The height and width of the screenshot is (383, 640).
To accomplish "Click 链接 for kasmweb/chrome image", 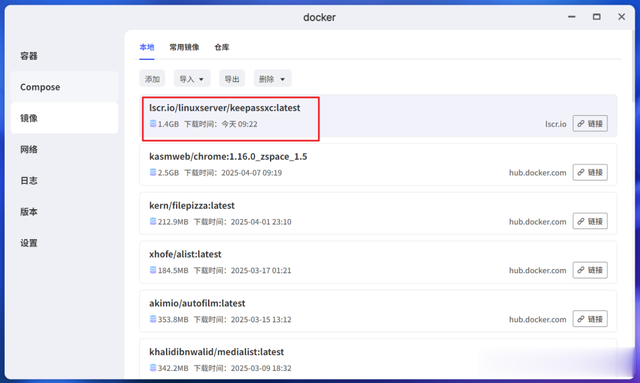I will (590, 172).
